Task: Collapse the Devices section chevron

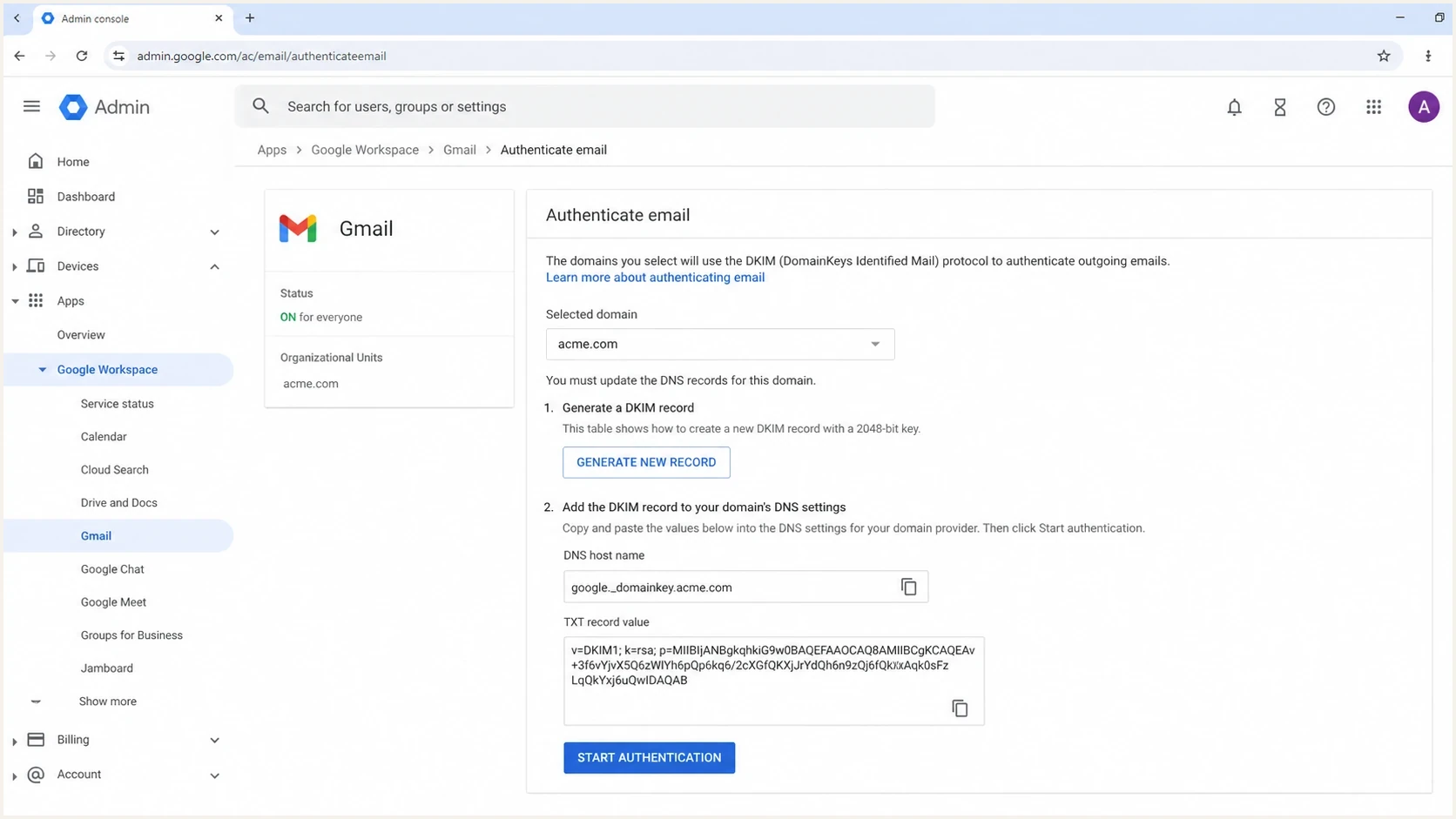Action: (214, 266)
